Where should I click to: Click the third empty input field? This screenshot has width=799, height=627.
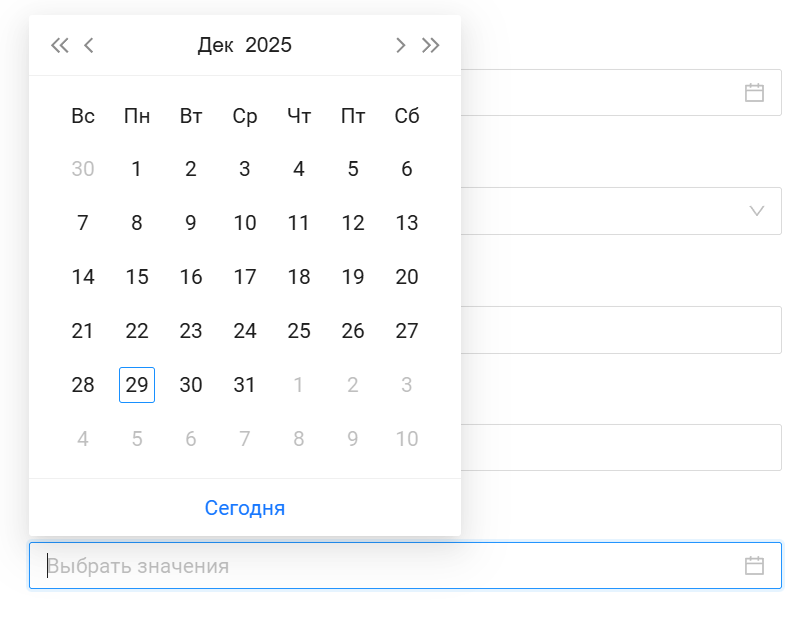[620, 330]
